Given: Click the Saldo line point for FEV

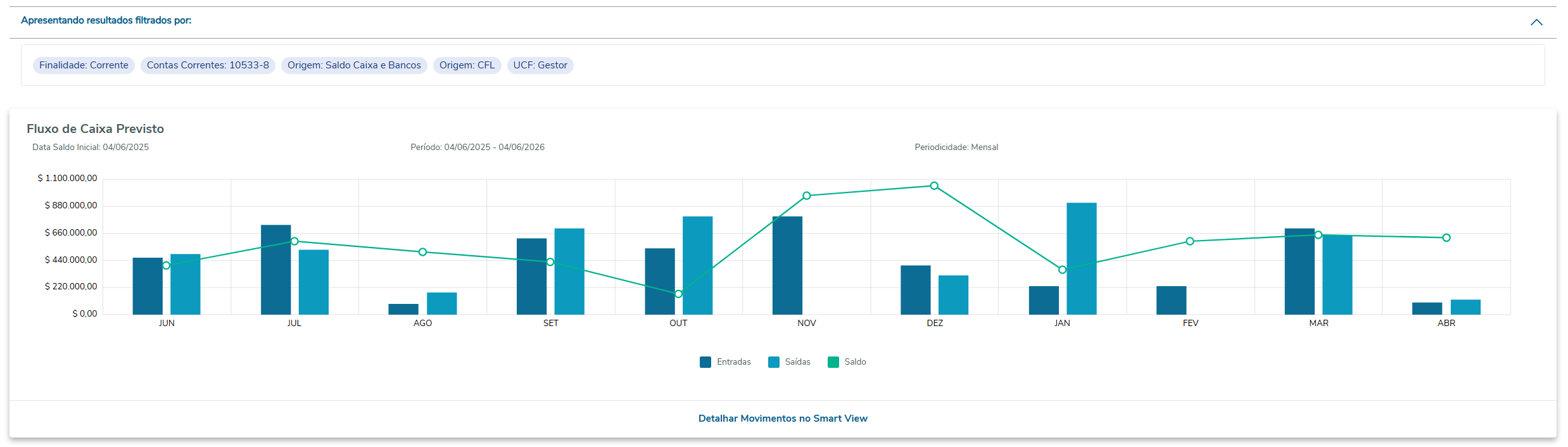Looking at the screenshot, I should [1190, 241].
